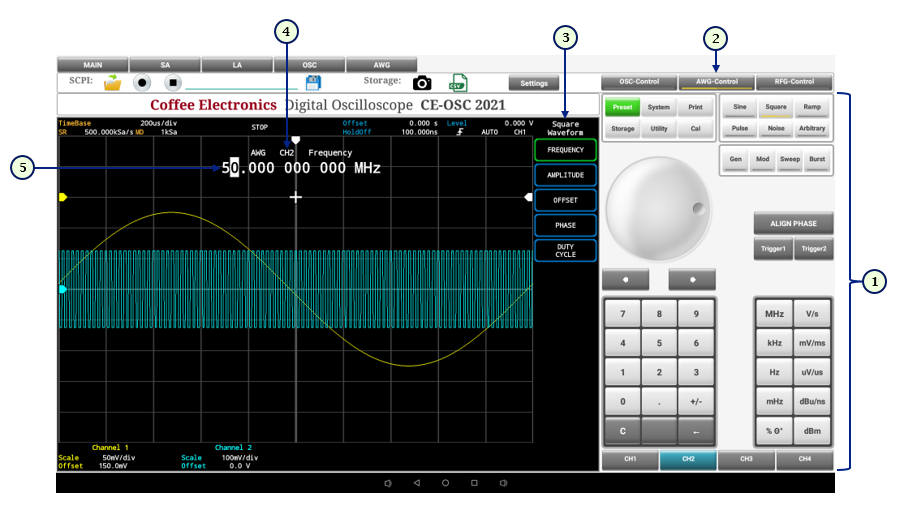Click the floppy disk save icon

(x=313, y=83)
